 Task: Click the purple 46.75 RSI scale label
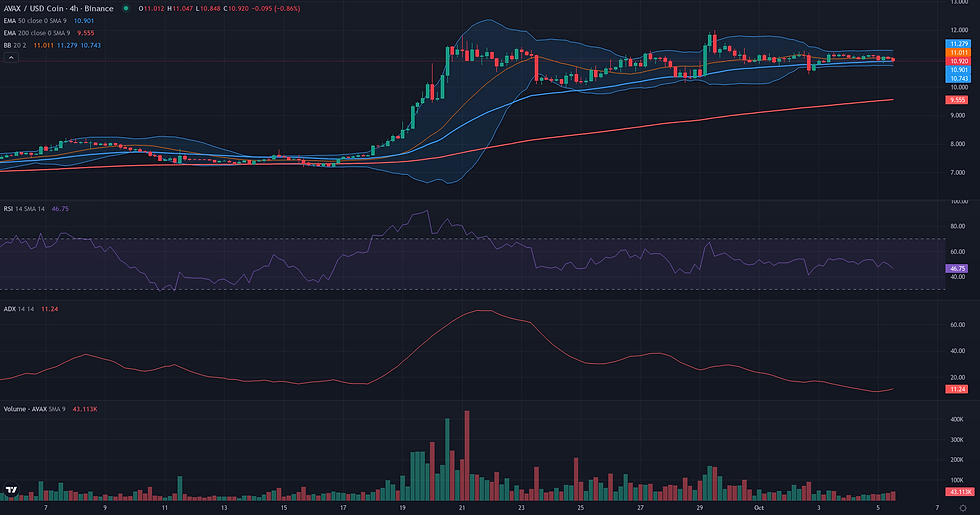click(957, 269)
